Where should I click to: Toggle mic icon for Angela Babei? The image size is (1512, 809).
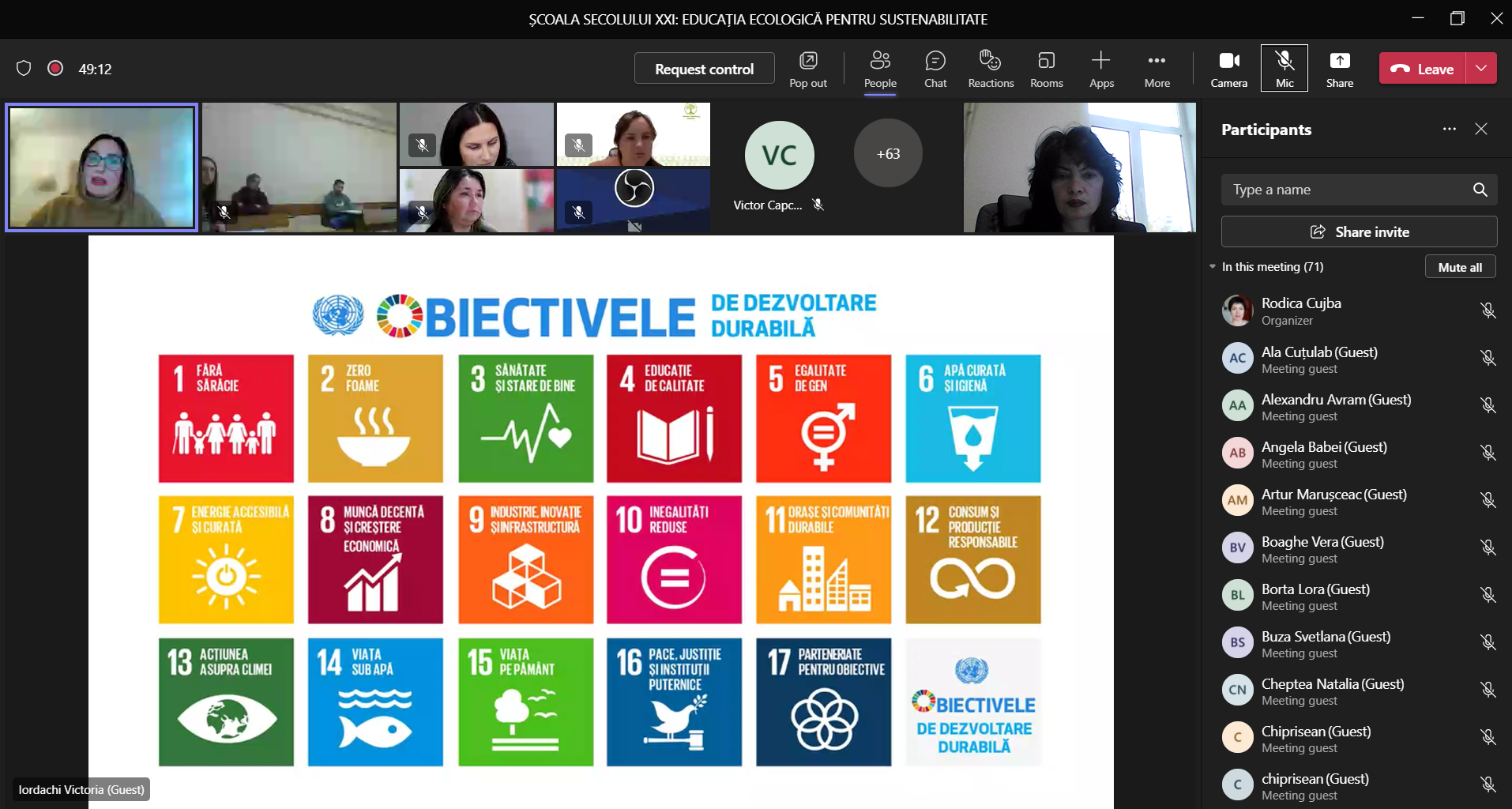click(1488, 453)
